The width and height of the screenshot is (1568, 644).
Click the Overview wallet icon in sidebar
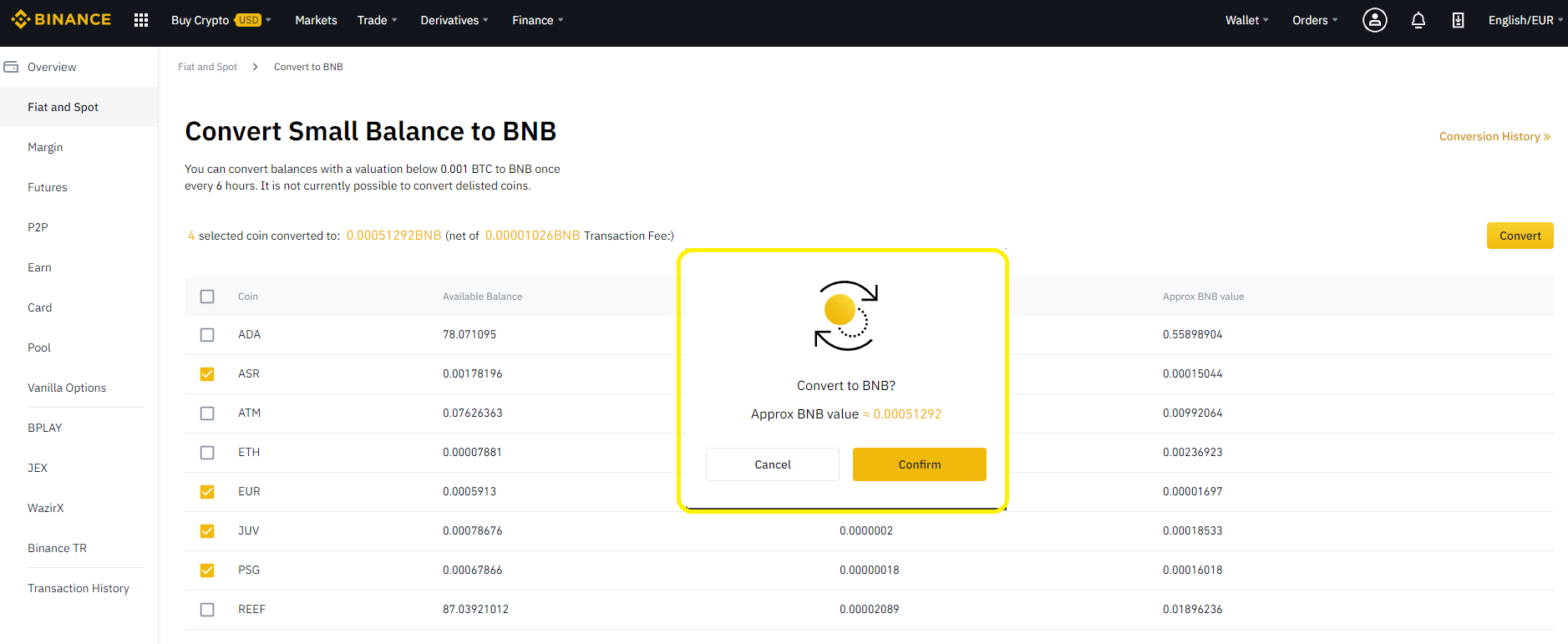point(11,67)
